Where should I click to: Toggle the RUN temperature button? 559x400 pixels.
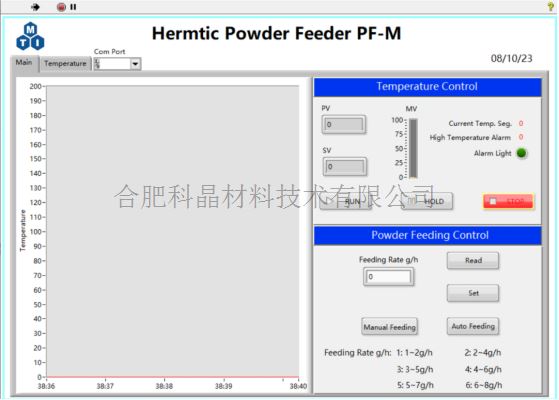point(345,201)
